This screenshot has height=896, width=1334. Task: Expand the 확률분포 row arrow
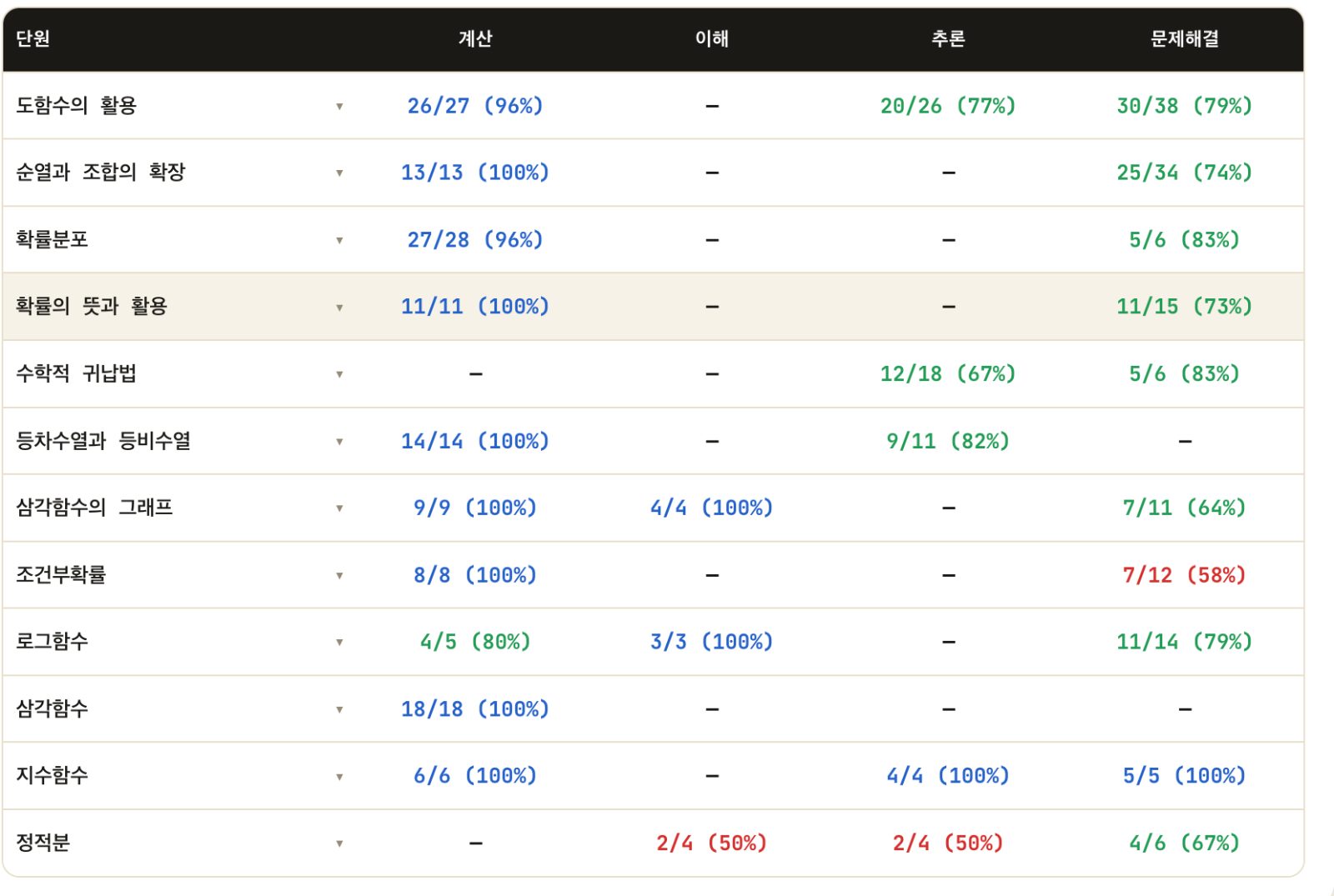tap(339, 241)
